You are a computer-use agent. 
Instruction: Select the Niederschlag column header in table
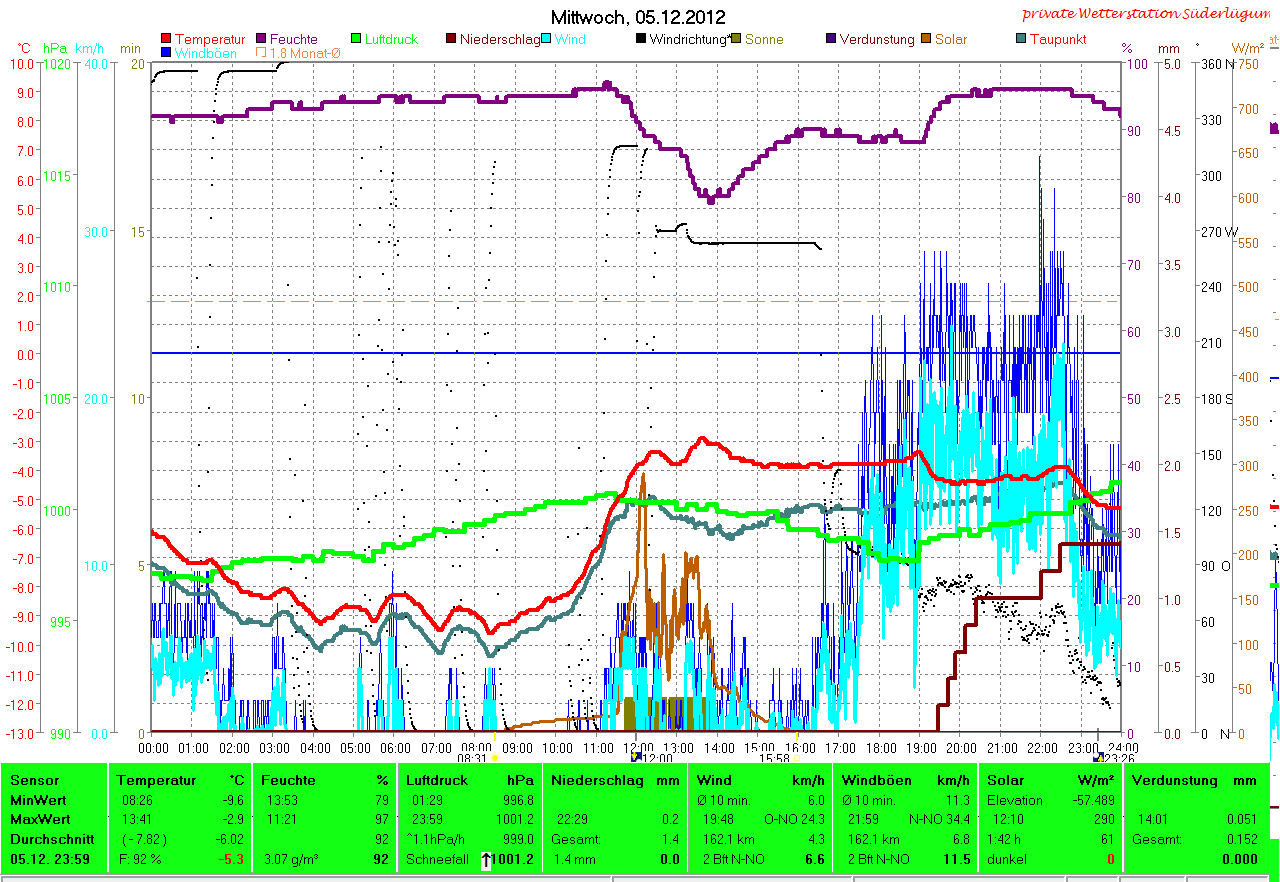tap(595, 780)
